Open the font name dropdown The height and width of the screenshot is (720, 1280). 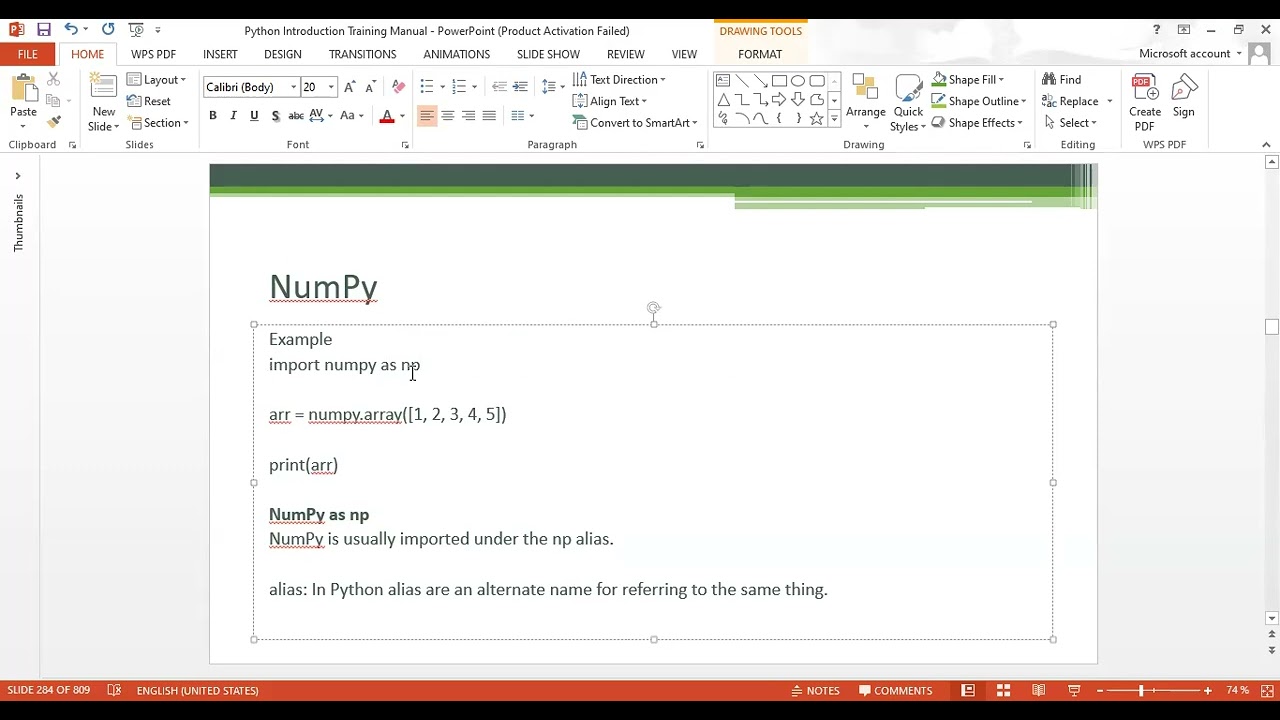[293, 87]
